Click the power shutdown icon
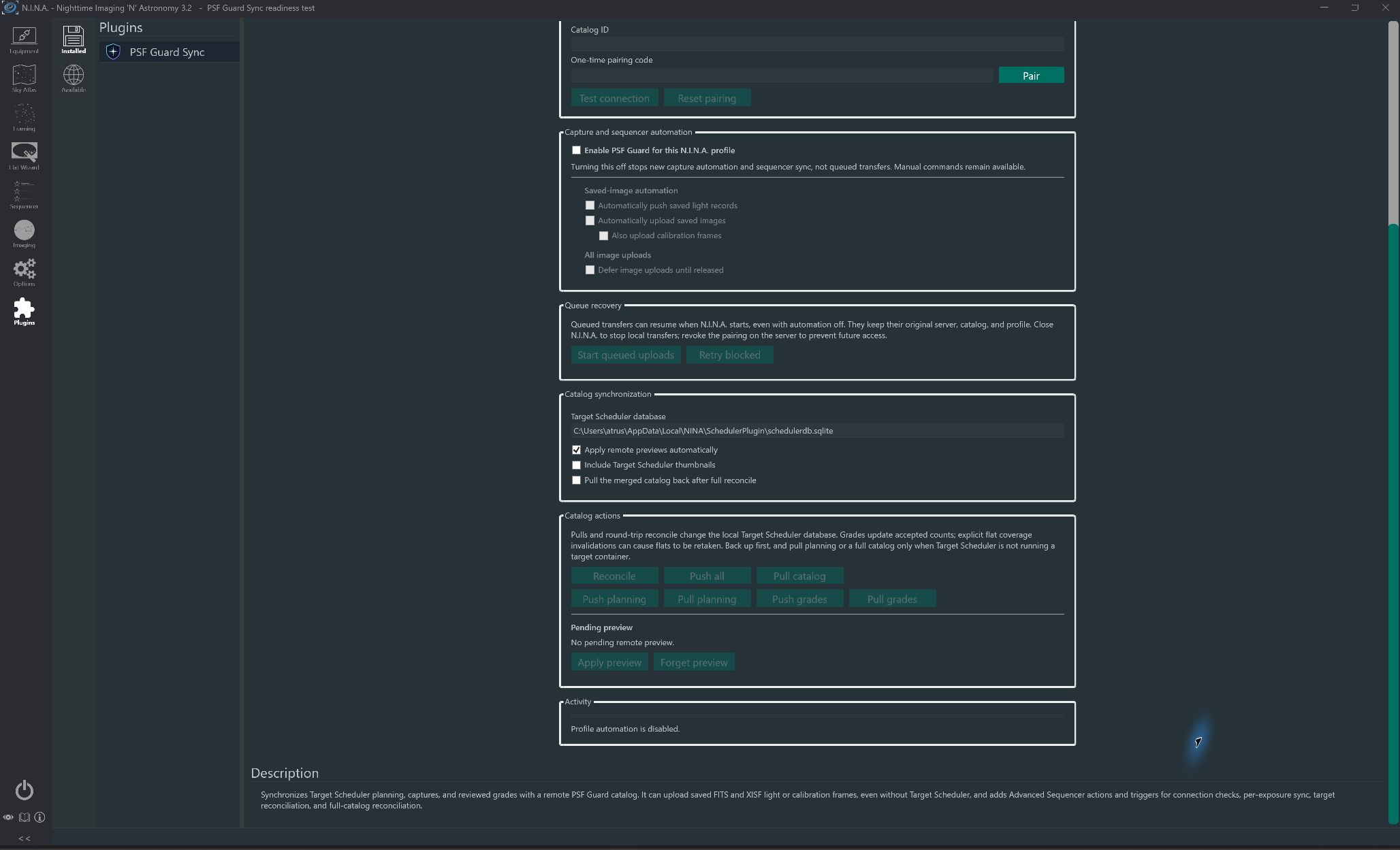 click(x=25, y=789)
